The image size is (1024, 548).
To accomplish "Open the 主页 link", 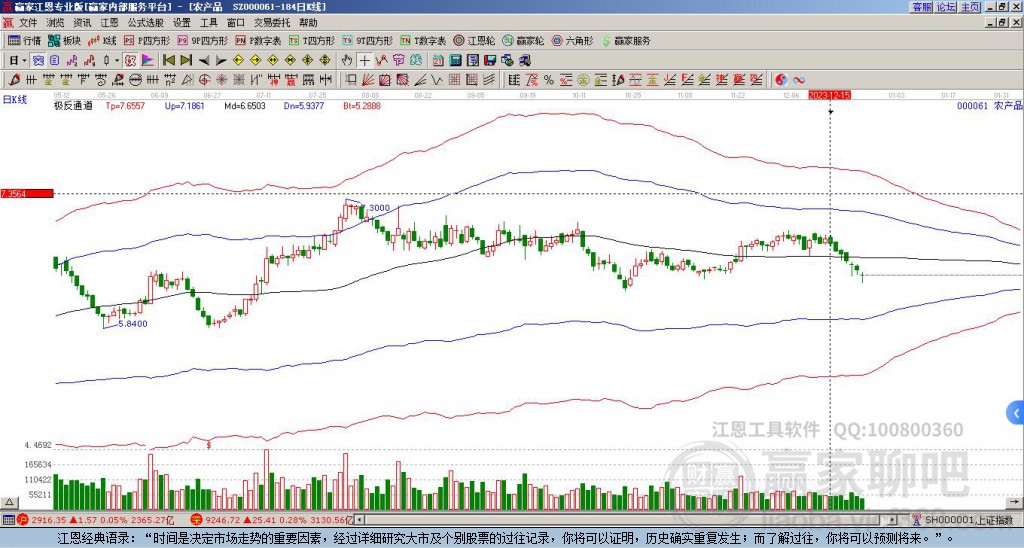I will [x=970, y=7].
